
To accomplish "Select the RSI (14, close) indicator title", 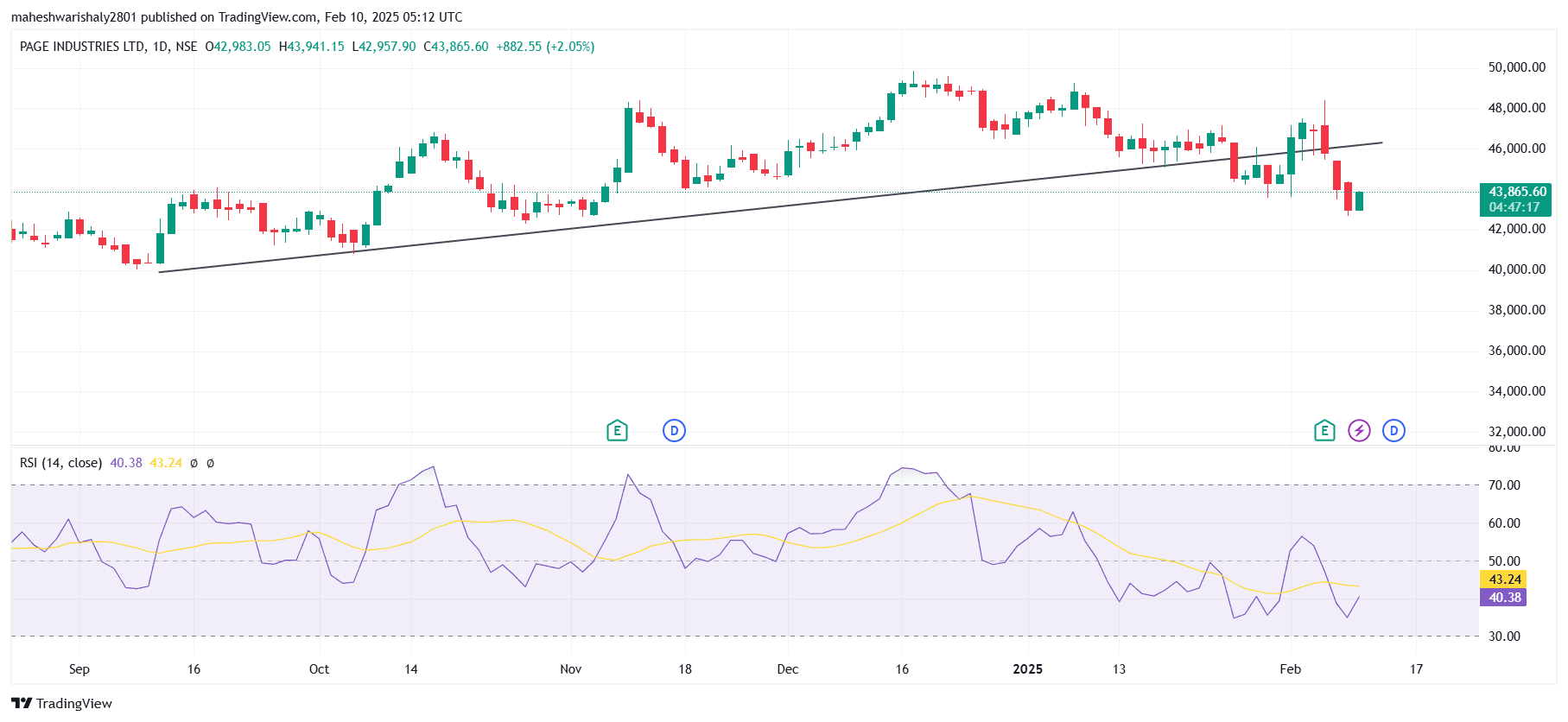I will (60, 463).
